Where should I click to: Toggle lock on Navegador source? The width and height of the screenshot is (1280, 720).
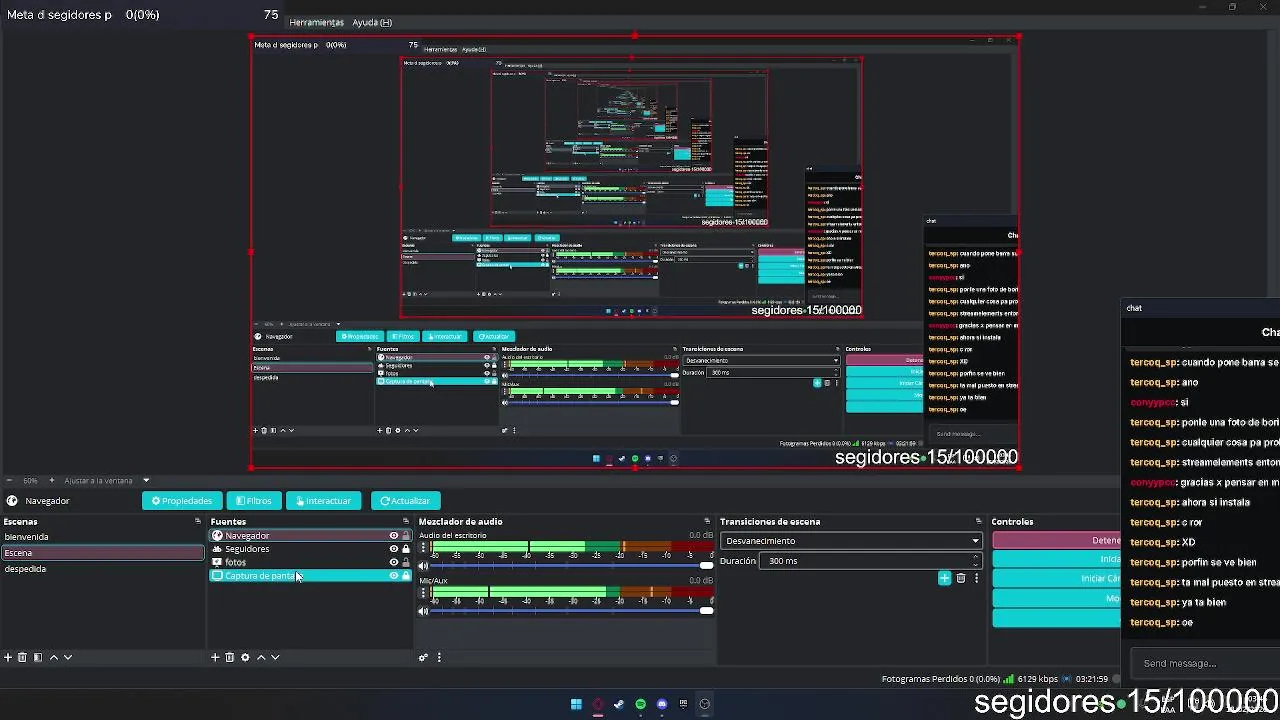click(x=406, y=536)
